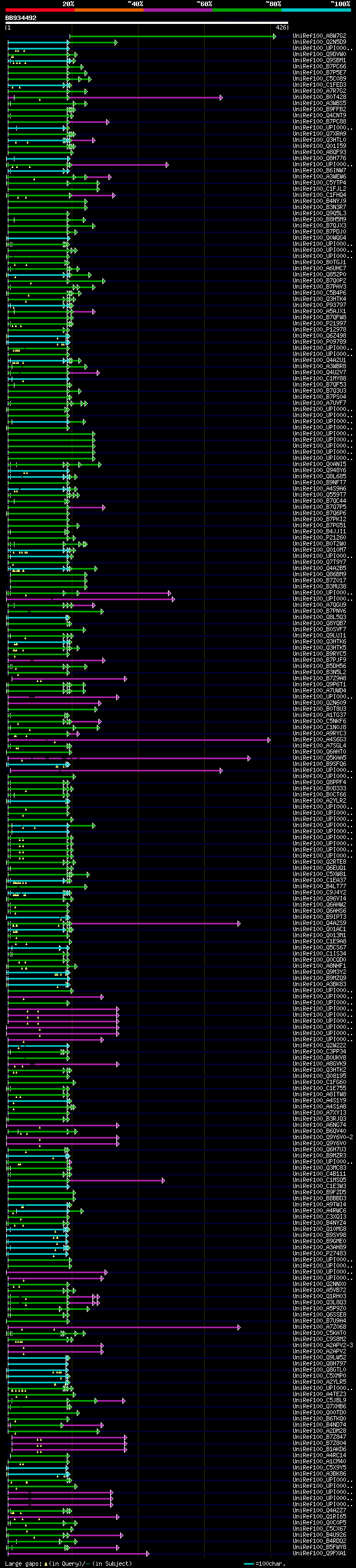
Task: Click hit label UniRef100_C5XW81
Action: [x=319, y=874]
